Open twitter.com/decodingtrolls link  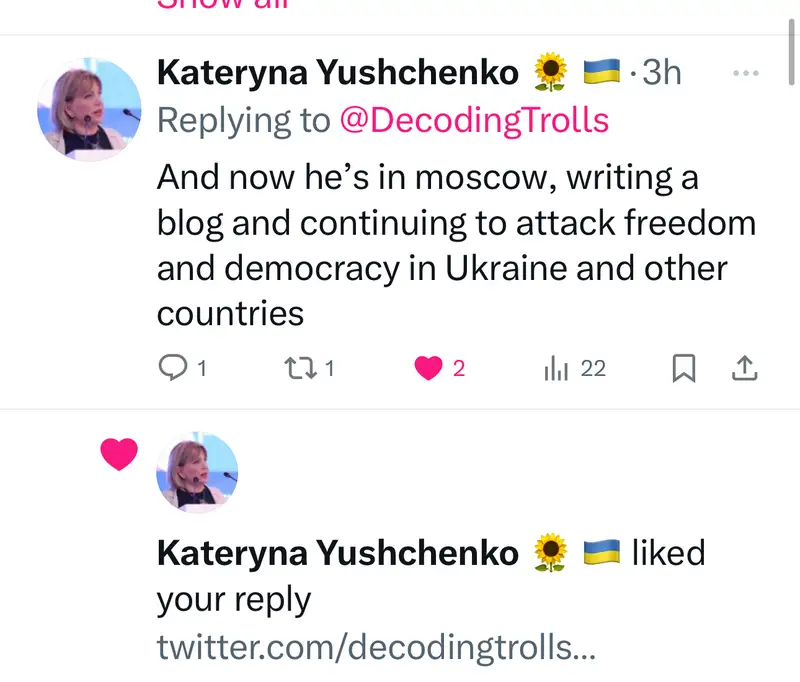coord(376,647)
